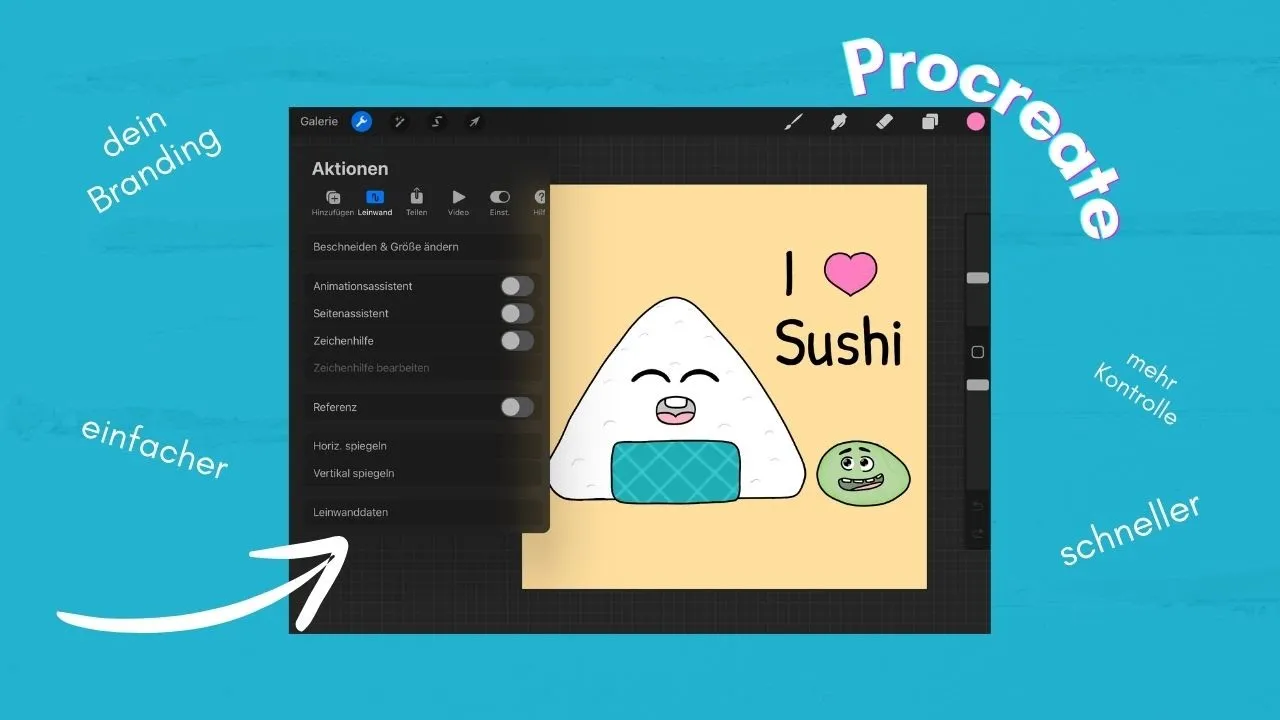
Task: Click the square modify button on sidebar
Action: click(x=978, y=352)
